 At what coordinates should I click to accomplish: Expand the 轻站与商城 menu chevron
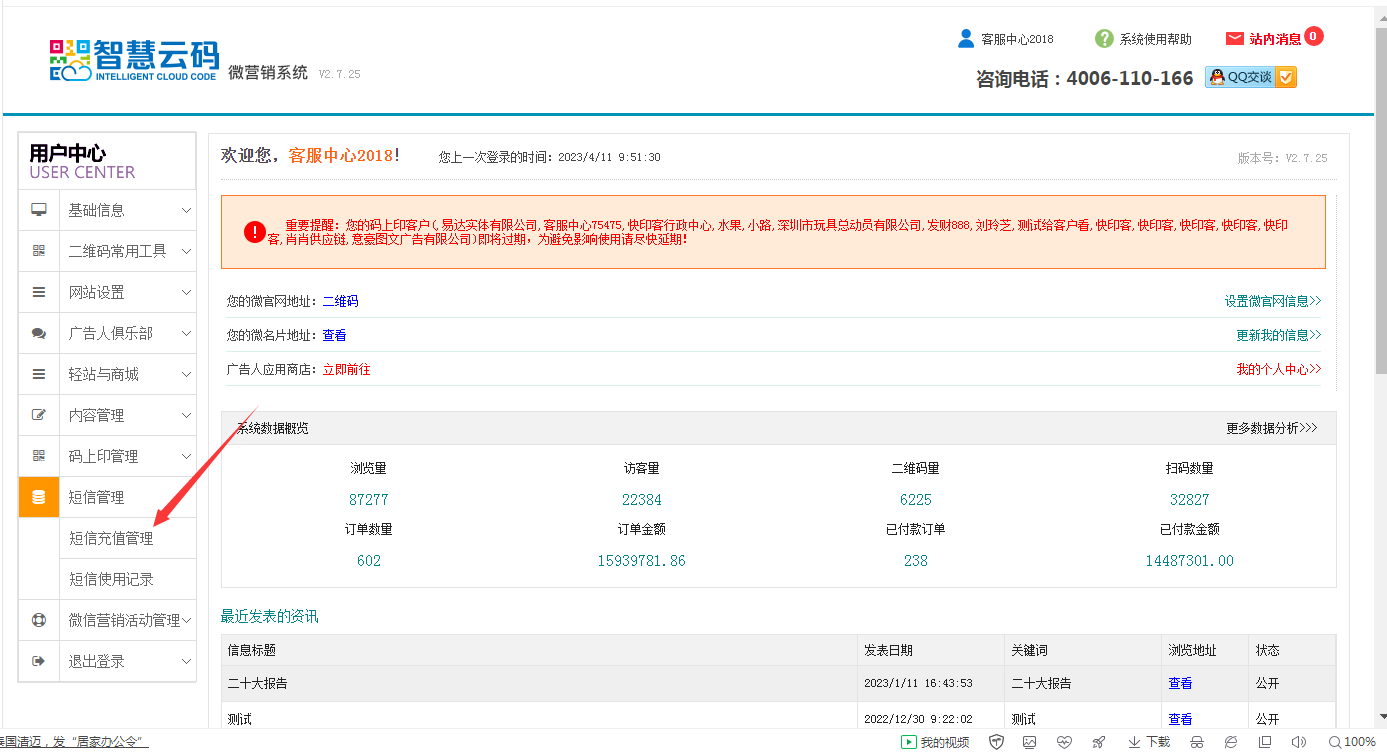pos(186,374)
